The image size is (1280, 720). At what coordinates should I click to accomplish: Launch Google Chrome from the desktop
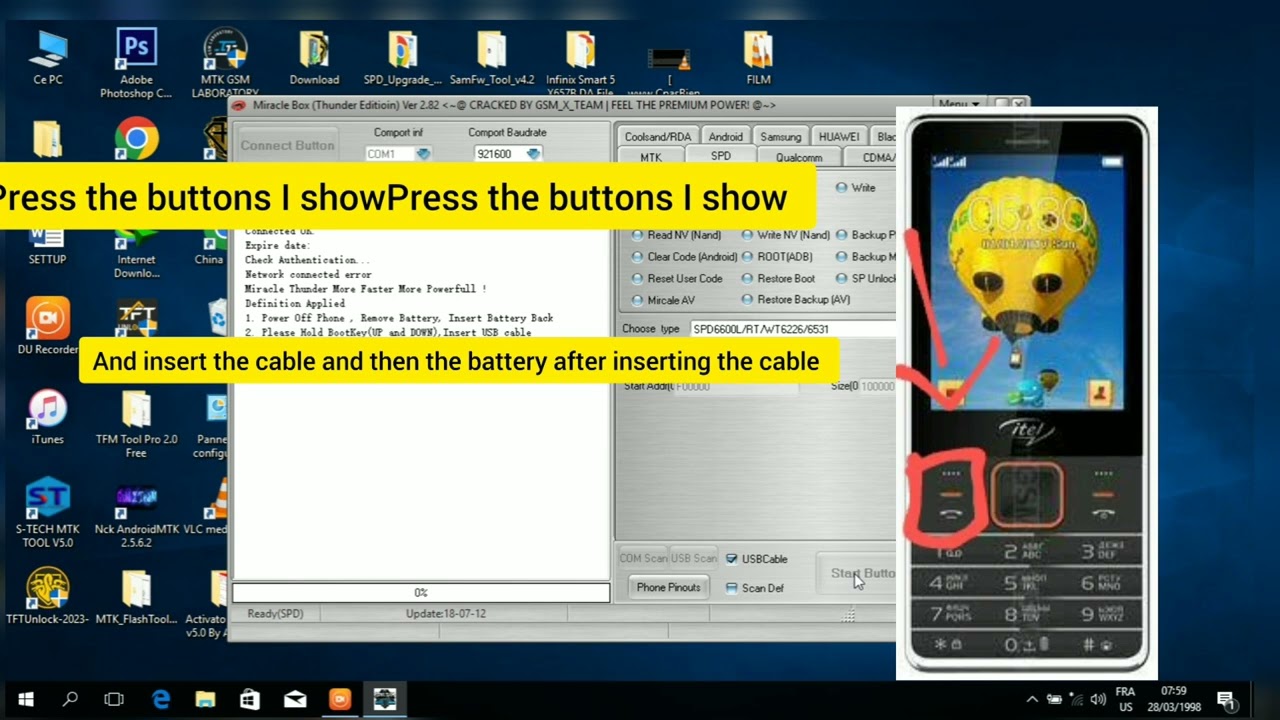136,139
